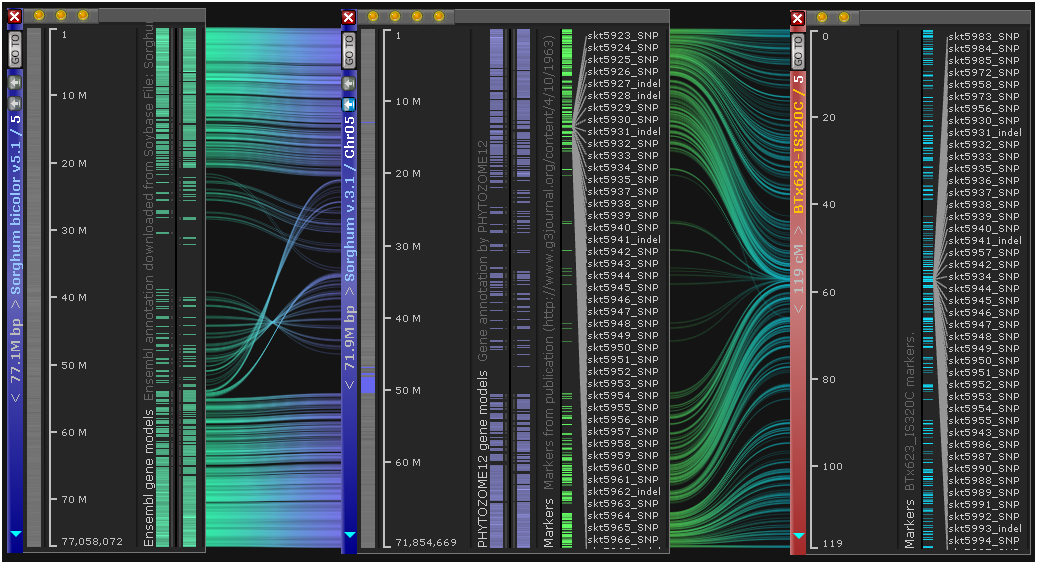Expand cyan triangle at bottom of BTx623-IS320C panel
This screenshot has width=1037, height=564.
(x=798, y=536)
